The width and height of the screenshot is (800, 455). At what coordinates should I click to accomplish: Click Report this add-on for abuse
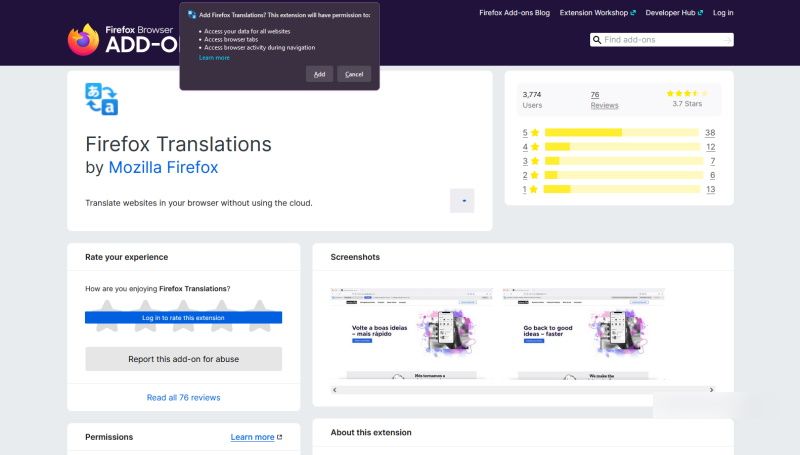(x=184, y=359)
